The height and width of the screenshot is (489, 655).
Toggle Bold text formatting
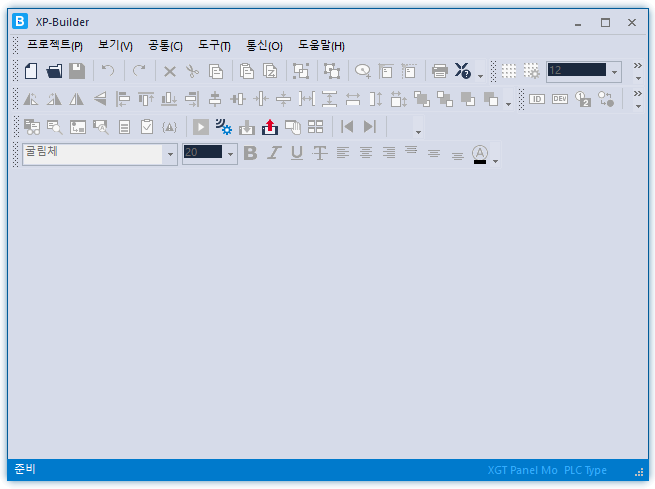tap(250, 153)
